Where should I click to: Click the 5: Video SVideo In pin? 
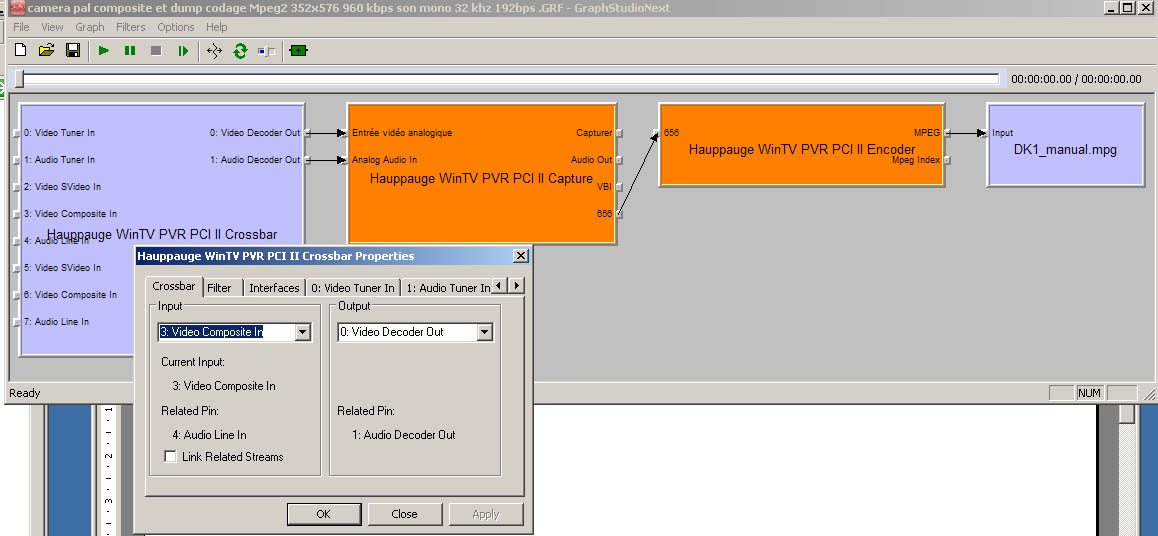click(x=16, y=268)
